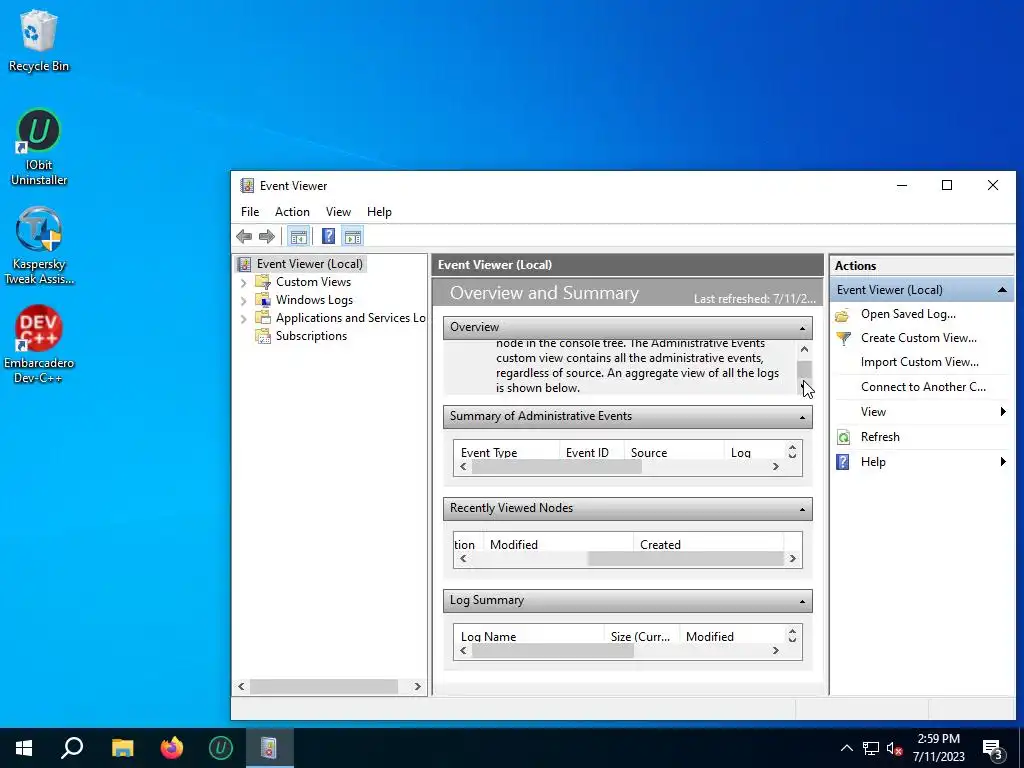Click the Event Viewer title bar icon
This screenshot has height=768, width=1024.
pyautogui.click(x=247, y=185)
